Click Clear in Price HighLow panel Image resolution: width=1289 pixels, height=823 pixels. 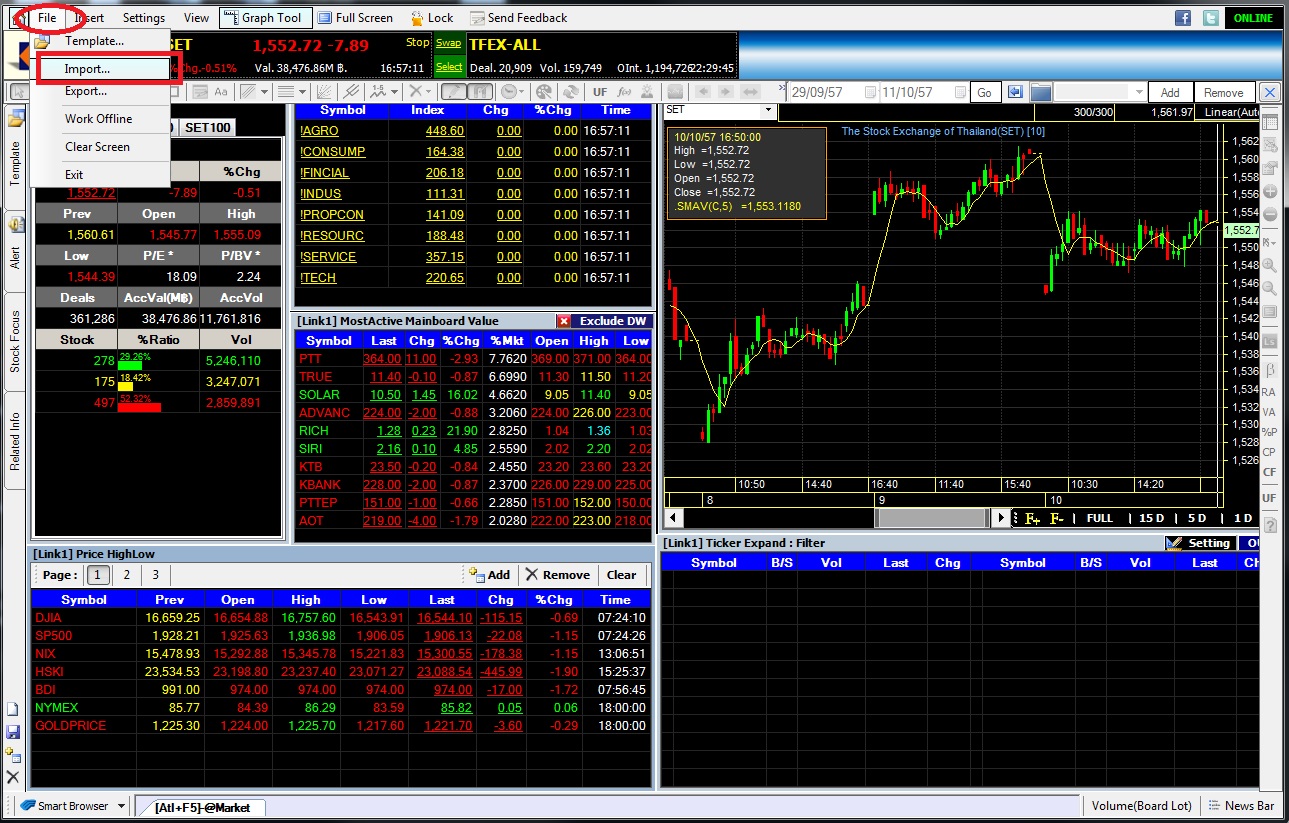coord(621,575)
